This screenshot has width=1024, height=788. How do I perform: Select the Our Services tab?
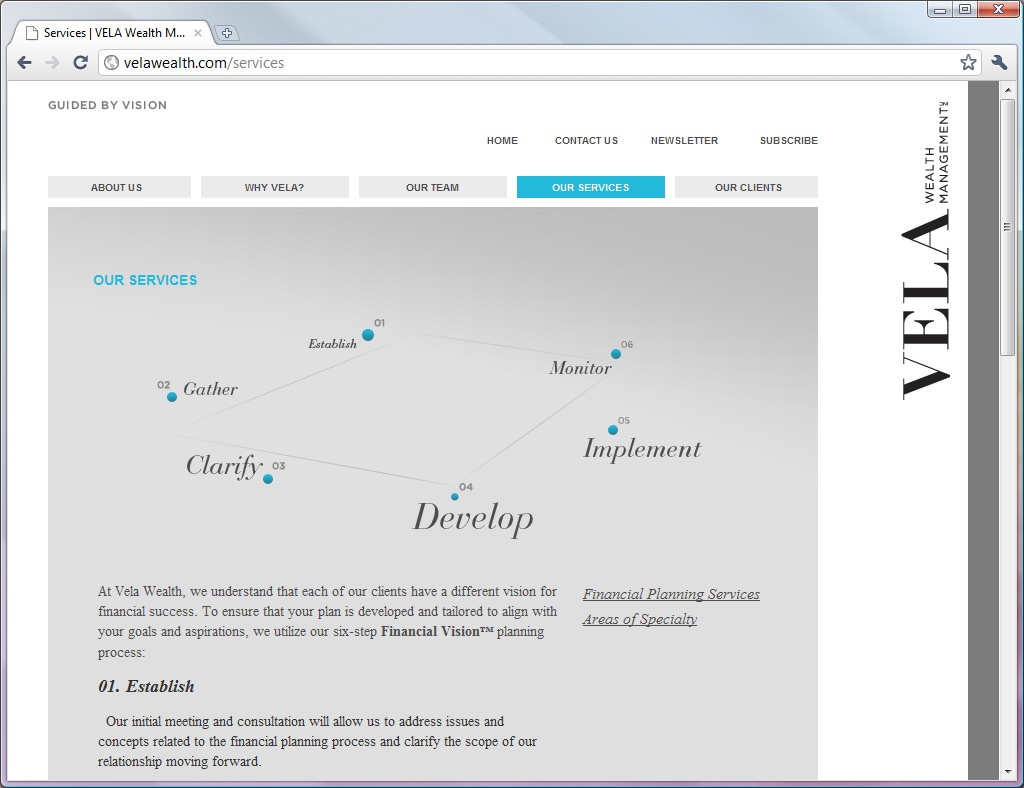pyautogui.click(x=591, y=187)
